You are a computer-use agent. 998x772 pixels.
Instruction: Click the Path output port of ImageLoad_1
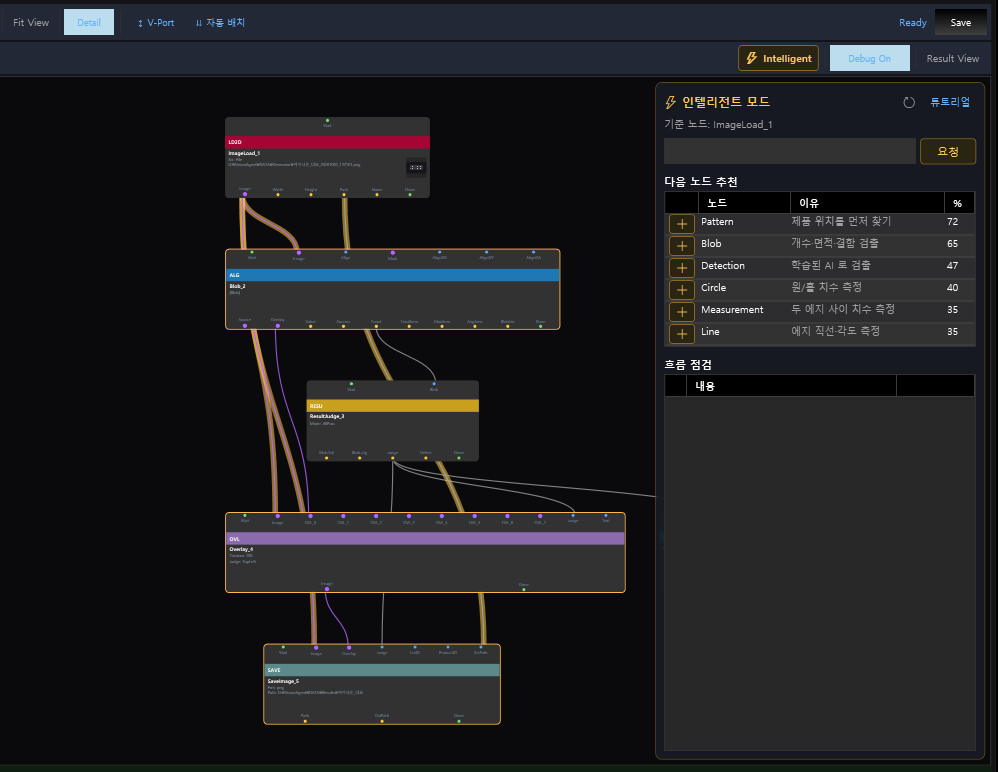(344, 194)
